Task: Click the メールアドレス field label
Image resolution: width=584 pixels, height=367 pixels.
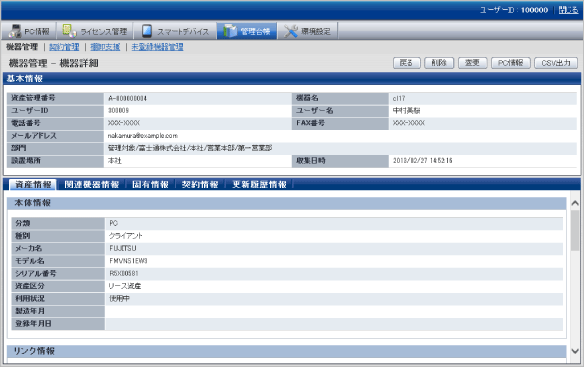Action: pyautogui.click(x=34, y=136)
